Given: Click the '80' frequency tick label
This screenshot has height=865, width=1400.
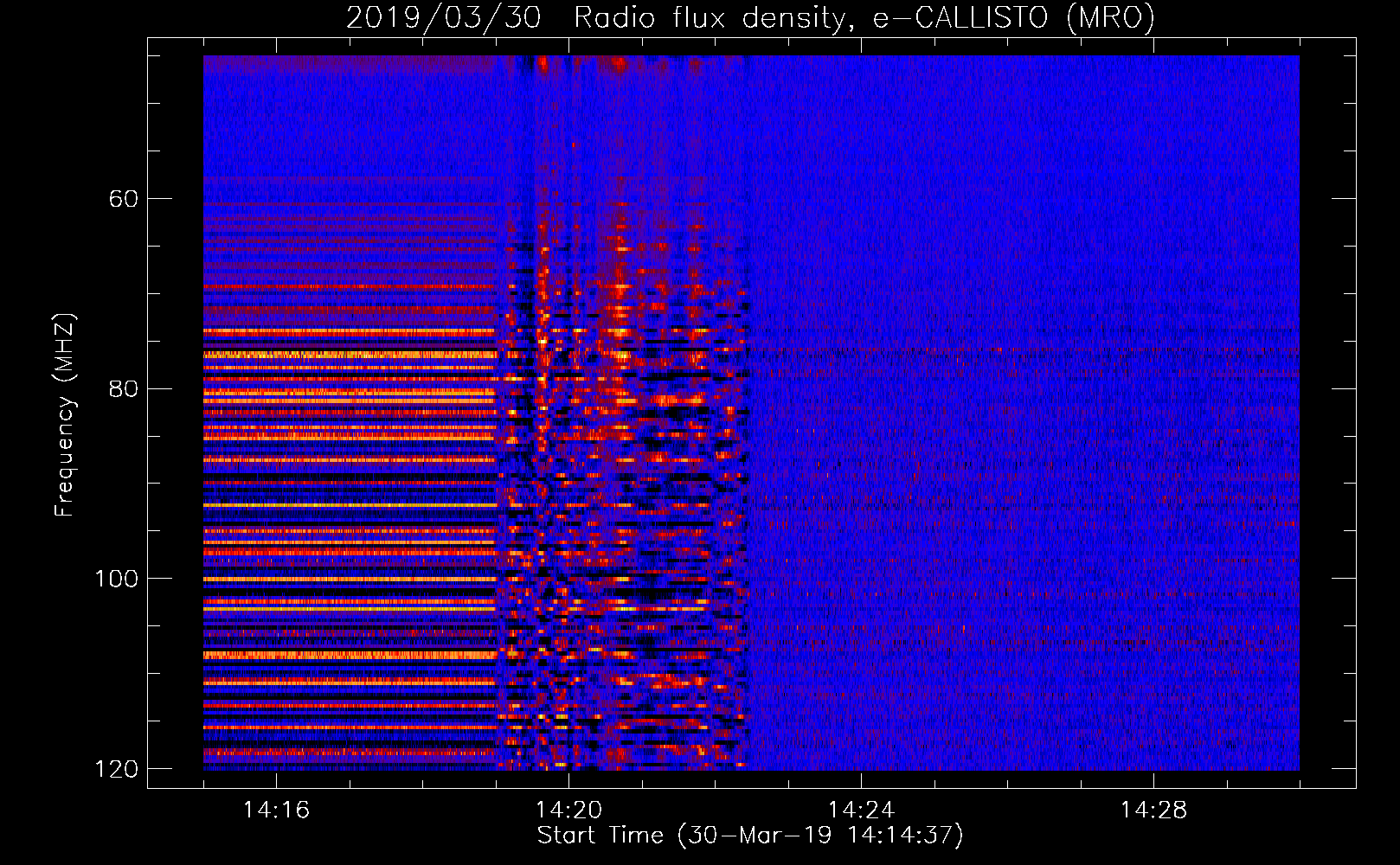Looking at the screenshot, I should tap(124, 388).
